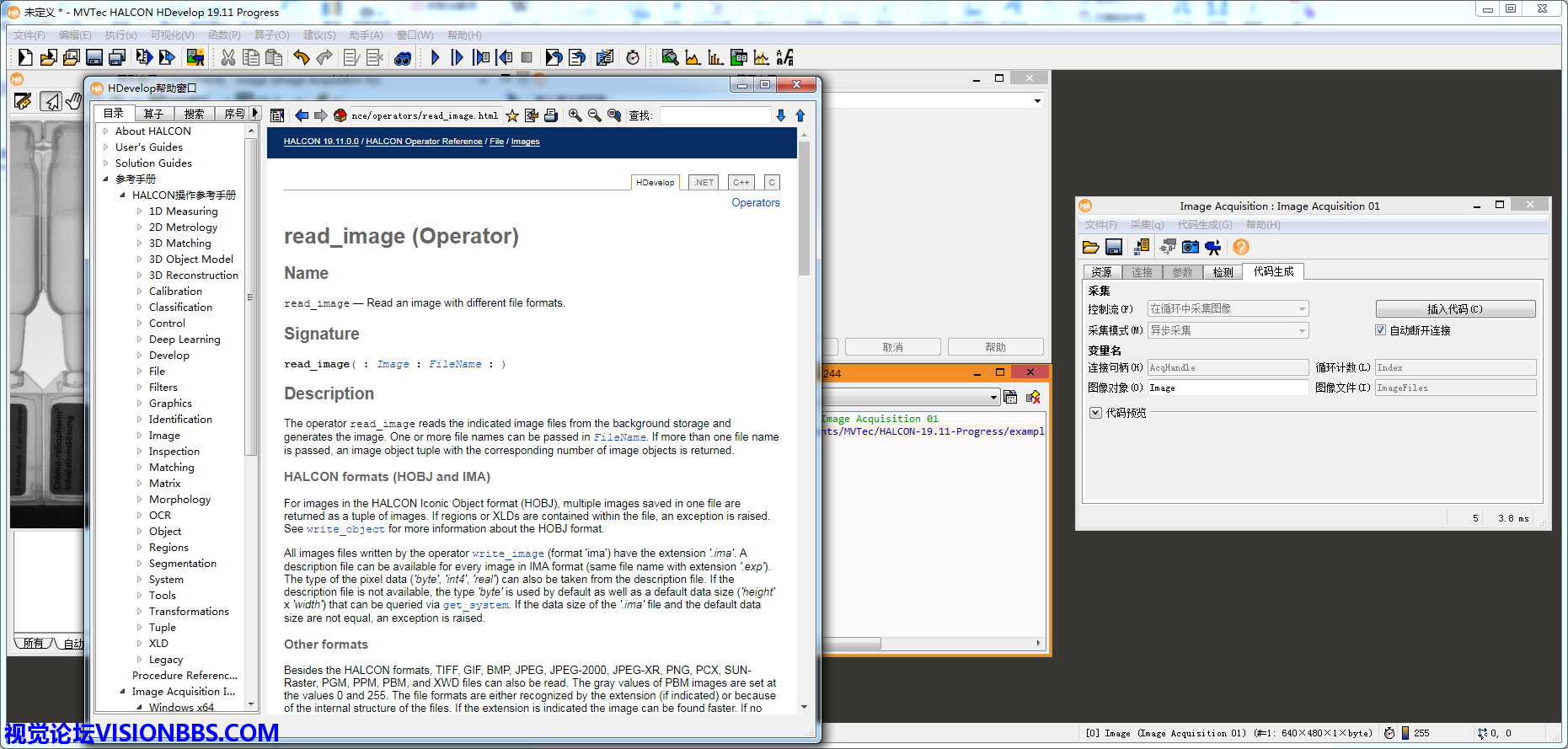Screen dimensions: 1568x749
Task: Expand the 1D Measuring tree node
Action: pyautogui.click(x=139, y=211)
